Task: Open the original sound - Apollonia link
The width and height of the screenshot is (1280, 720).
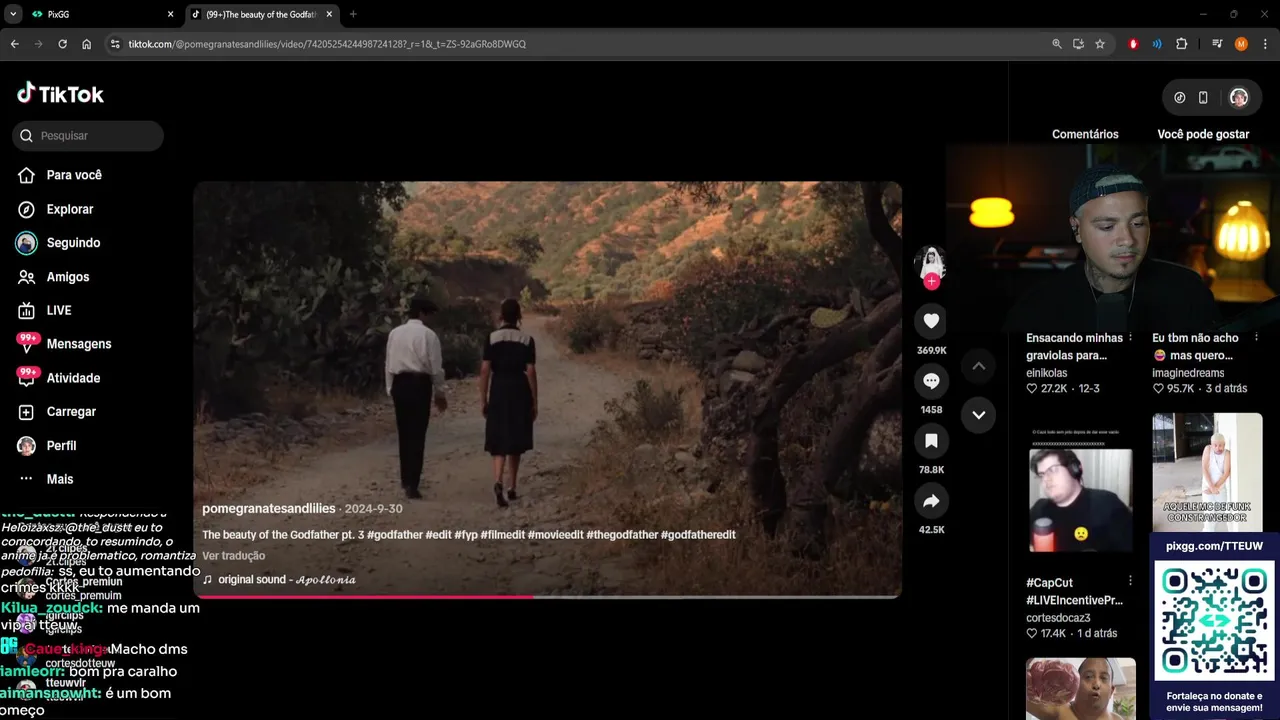Action: point(287,579)
